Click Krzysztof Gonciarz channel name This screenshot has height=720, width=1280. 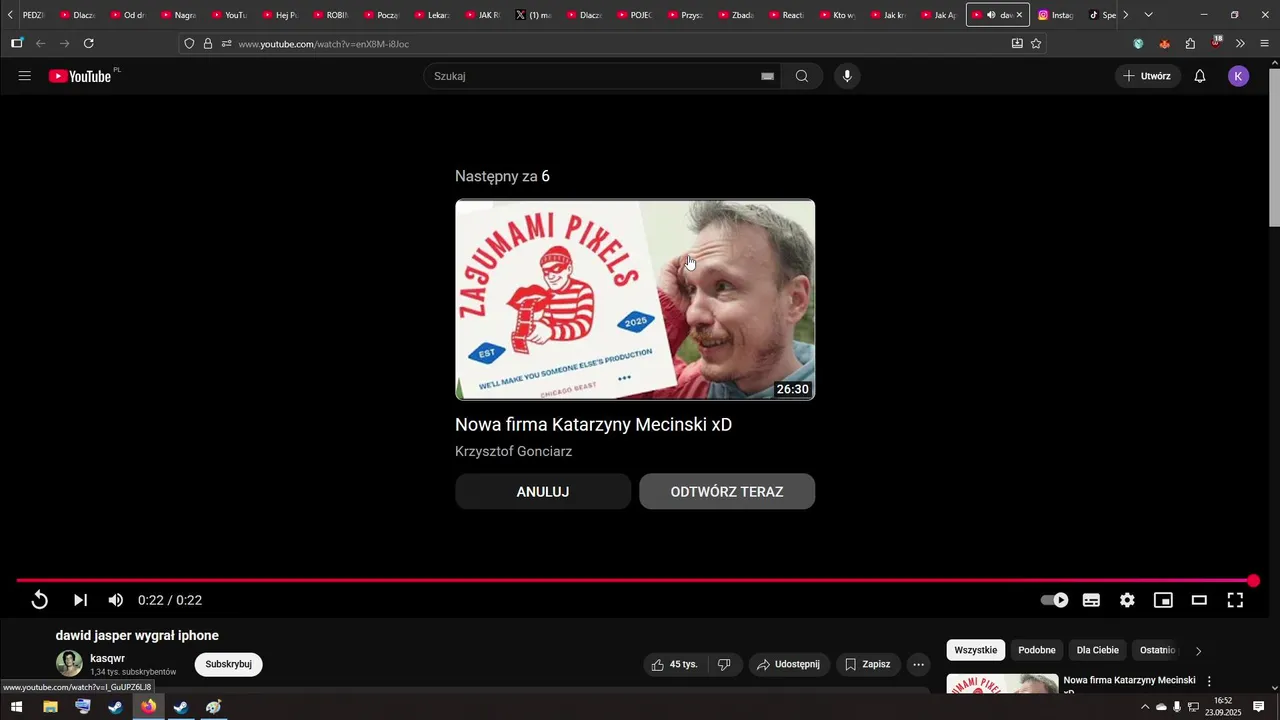[x=513, y=451]
